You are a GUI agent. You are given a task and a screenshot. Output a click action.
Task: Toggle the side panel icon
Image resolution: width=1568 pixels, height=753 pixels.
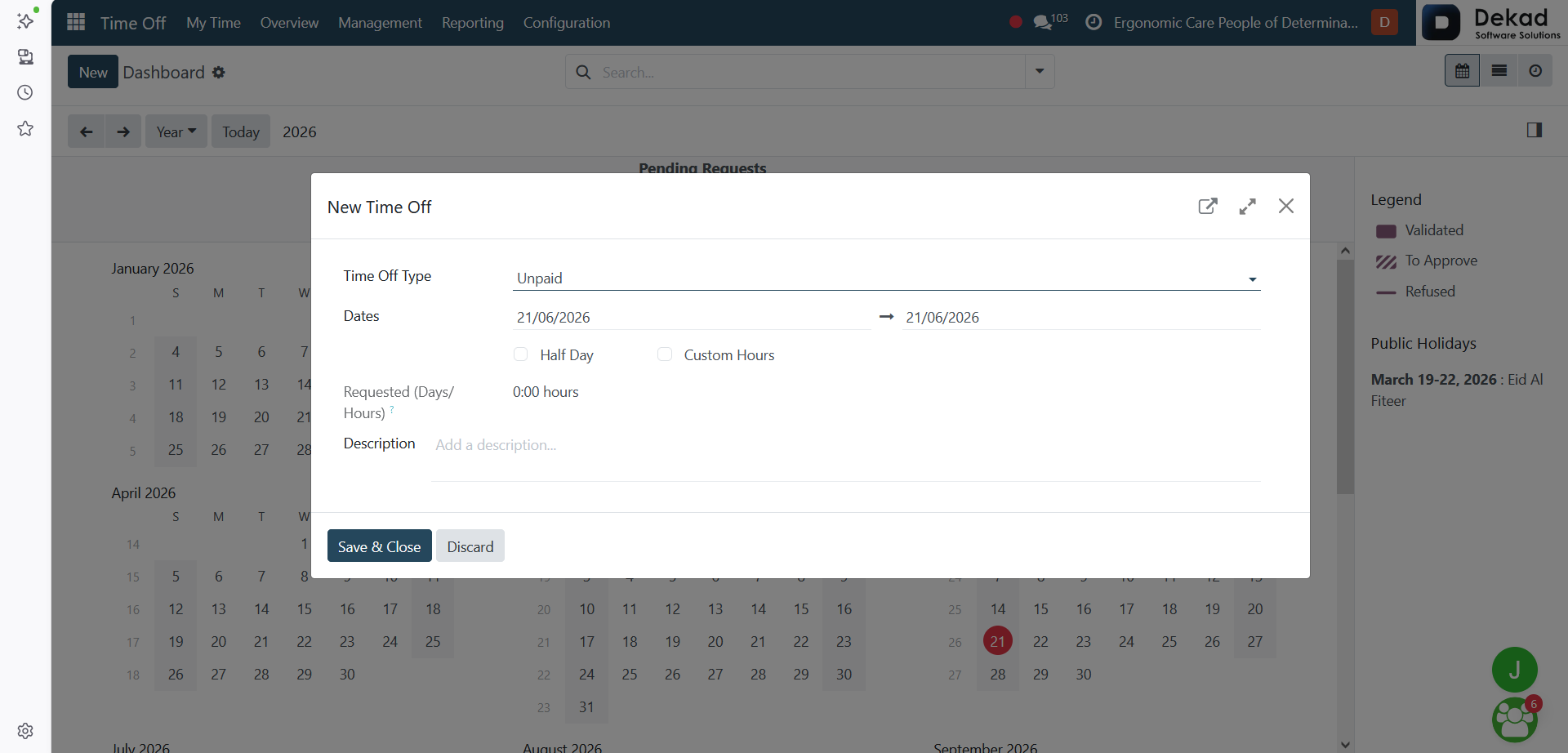[1535, 130]
